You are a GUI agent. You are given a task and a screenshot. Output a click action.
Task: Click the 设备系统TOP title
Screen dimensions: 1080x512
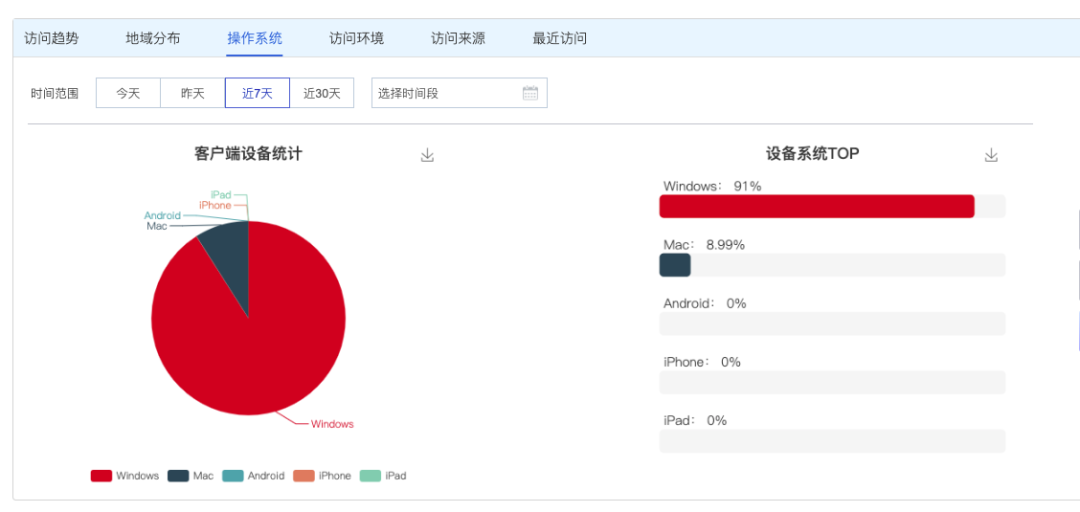[x=813, y=154]
